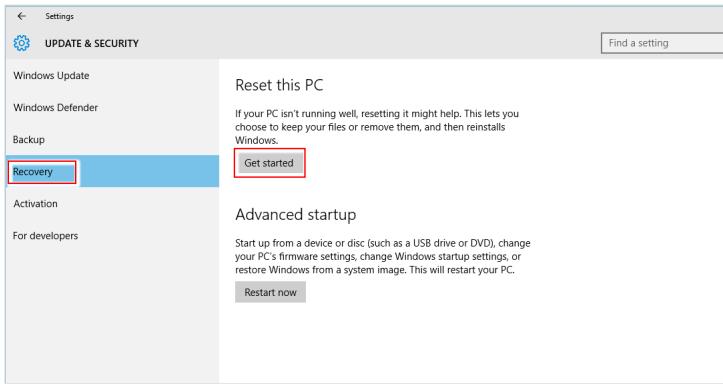Click the word "Windows." ending the reset description
The width and height of the screenshot is (723, 384).
[256, 140]
